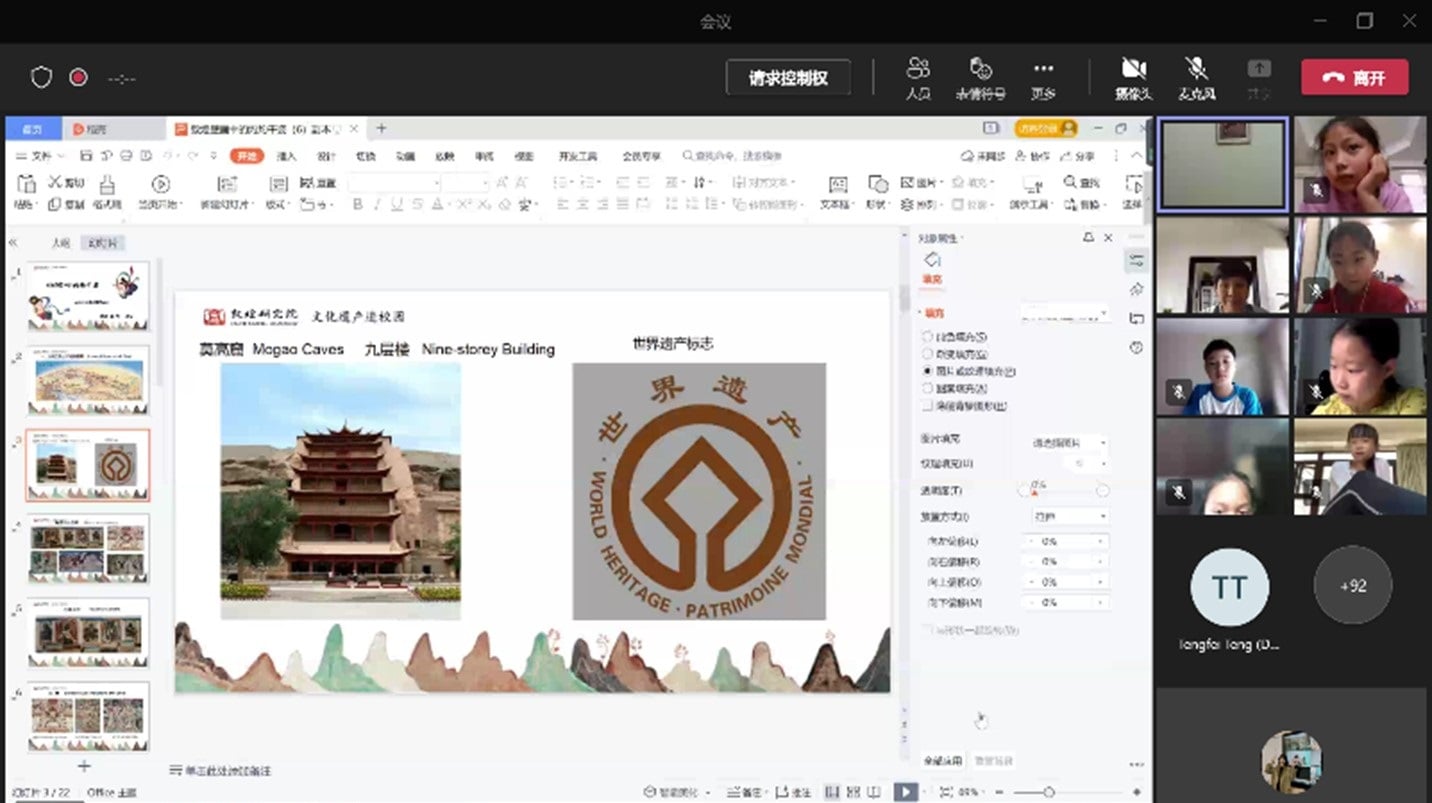Toggle the hide background graphics checkbox

click(x=928, y=405)
